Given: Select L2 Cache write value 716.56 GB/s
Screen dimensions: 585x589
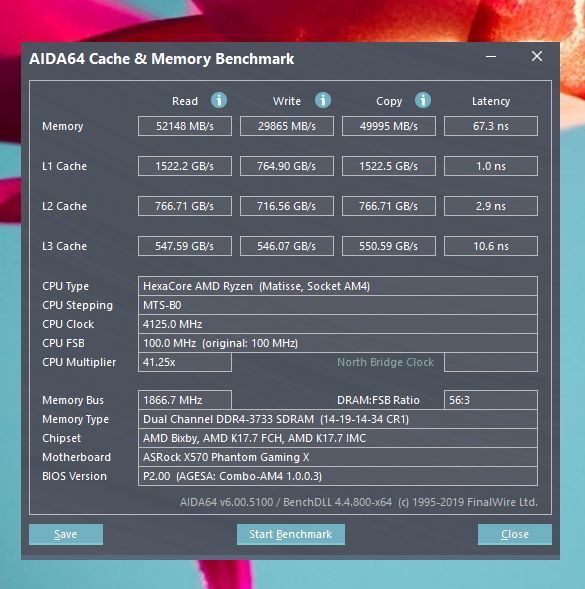Looking at the screenshot, I should coord(287,206).
